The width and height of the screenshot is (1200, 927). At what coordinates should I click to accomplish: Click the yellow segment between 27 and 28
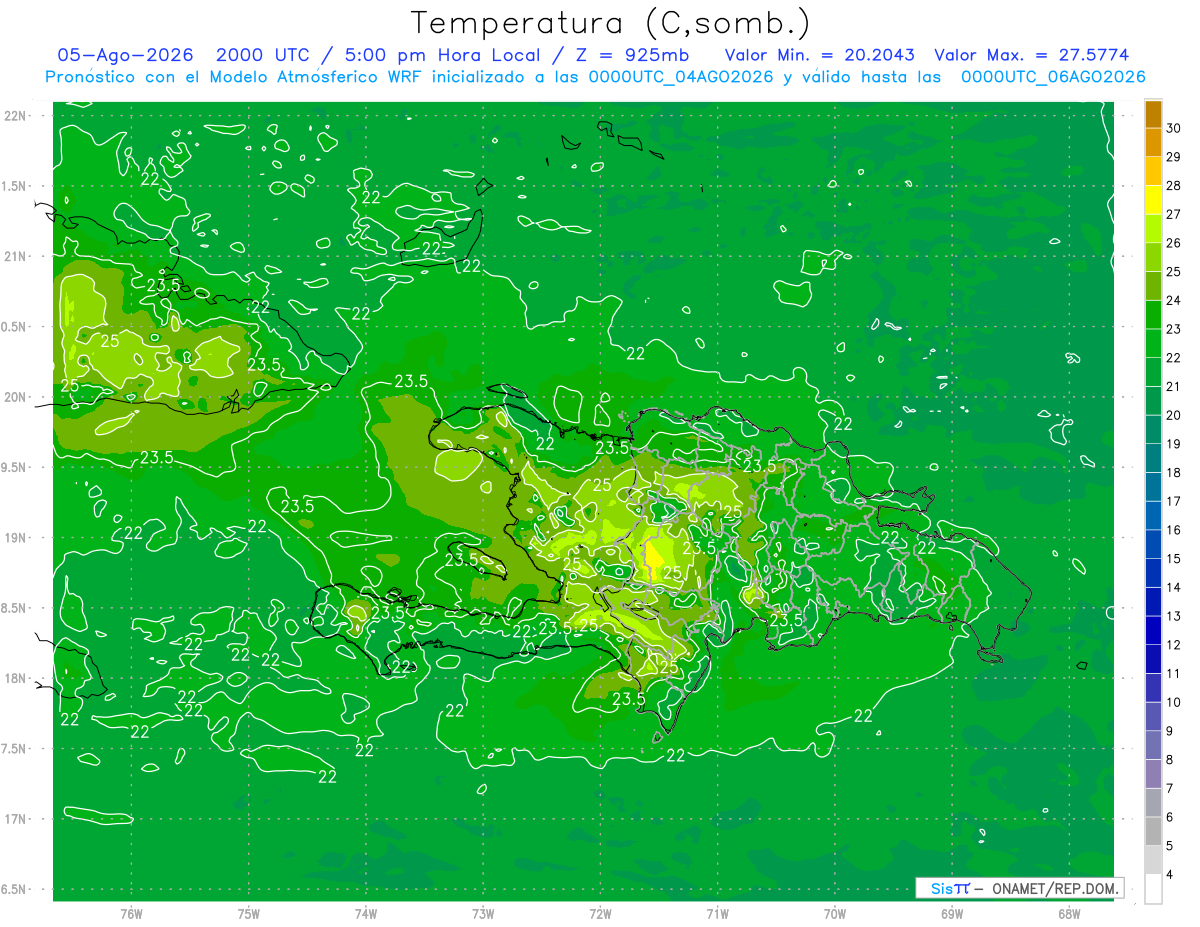(x=1153, y=200)
